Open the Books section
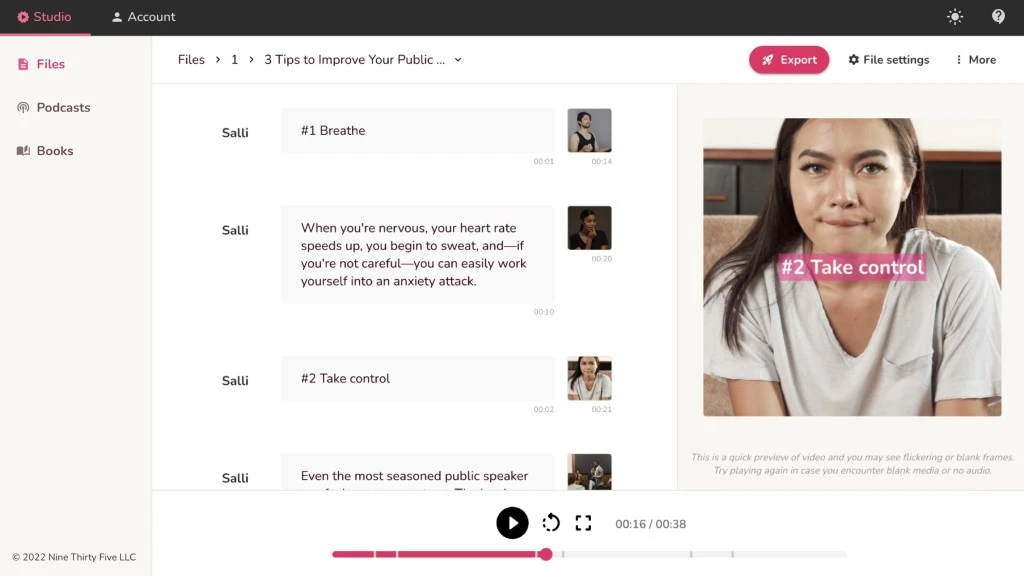The height and width of the screenshot is (576, 1024). [53, 150]
